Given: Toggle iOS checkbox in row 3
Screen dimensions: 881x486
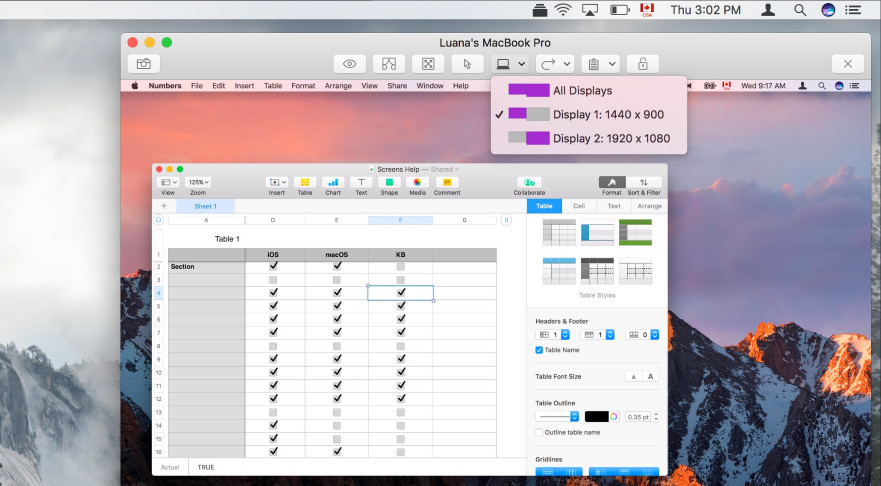Looking at the screenshot, I should pos(273,280).
